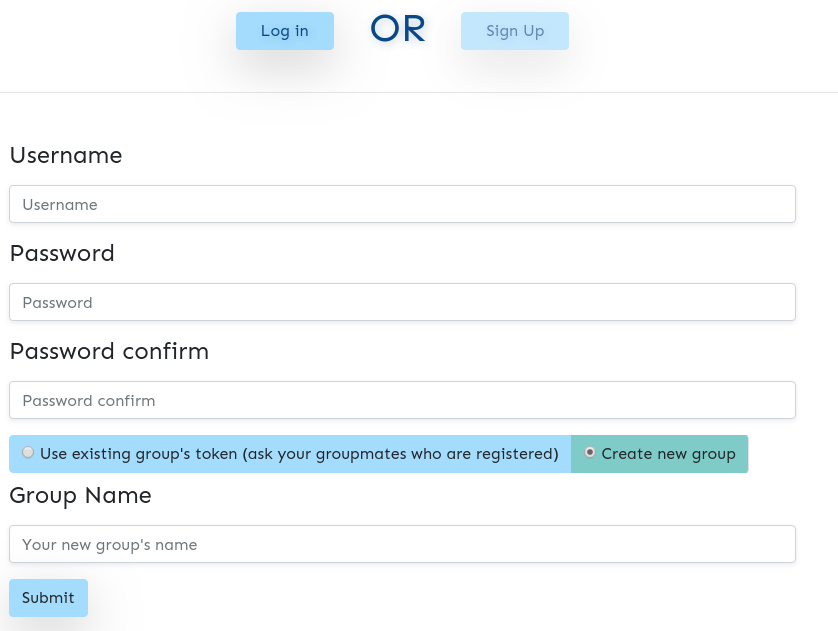Click the OR text between buttons
The width and height of the screenshot is (838, 631).
pos(398,30)
